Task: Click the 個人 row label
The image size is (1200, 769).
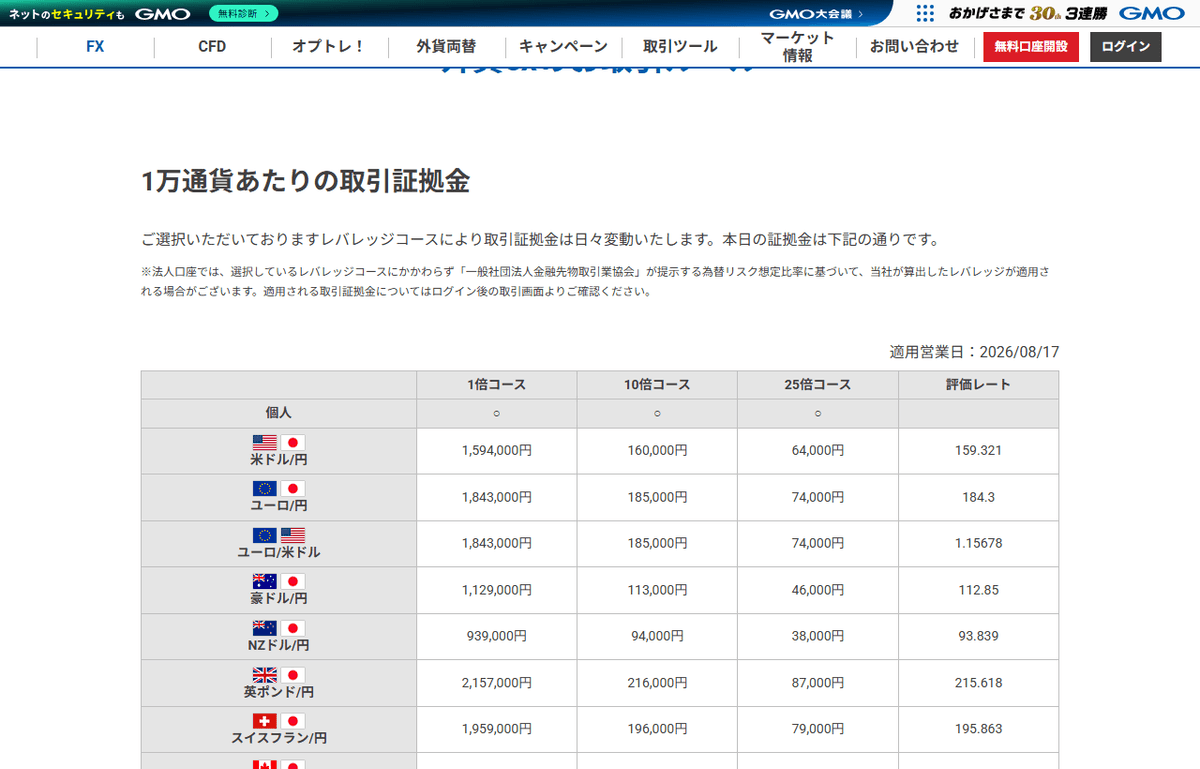Action: point(279,412)
